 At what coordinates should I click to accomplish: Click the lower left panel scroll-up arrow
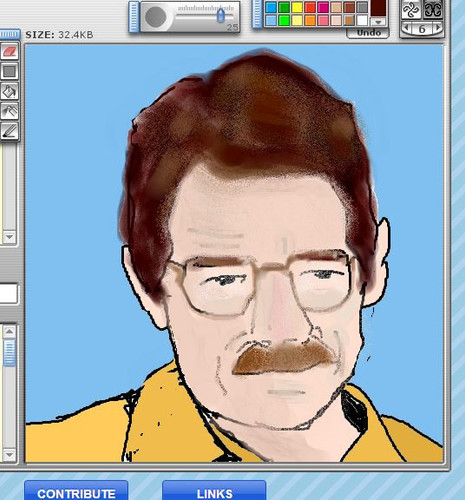9,332
